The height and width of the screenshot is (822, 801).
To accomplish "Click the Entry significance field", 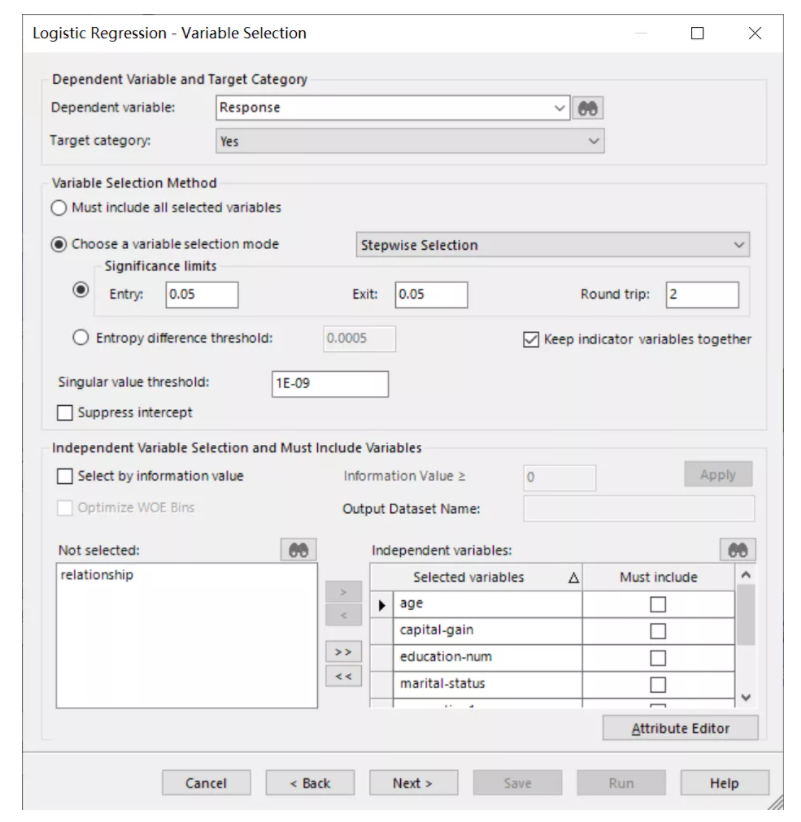I will pyautogui.click(x=202, y=295).
